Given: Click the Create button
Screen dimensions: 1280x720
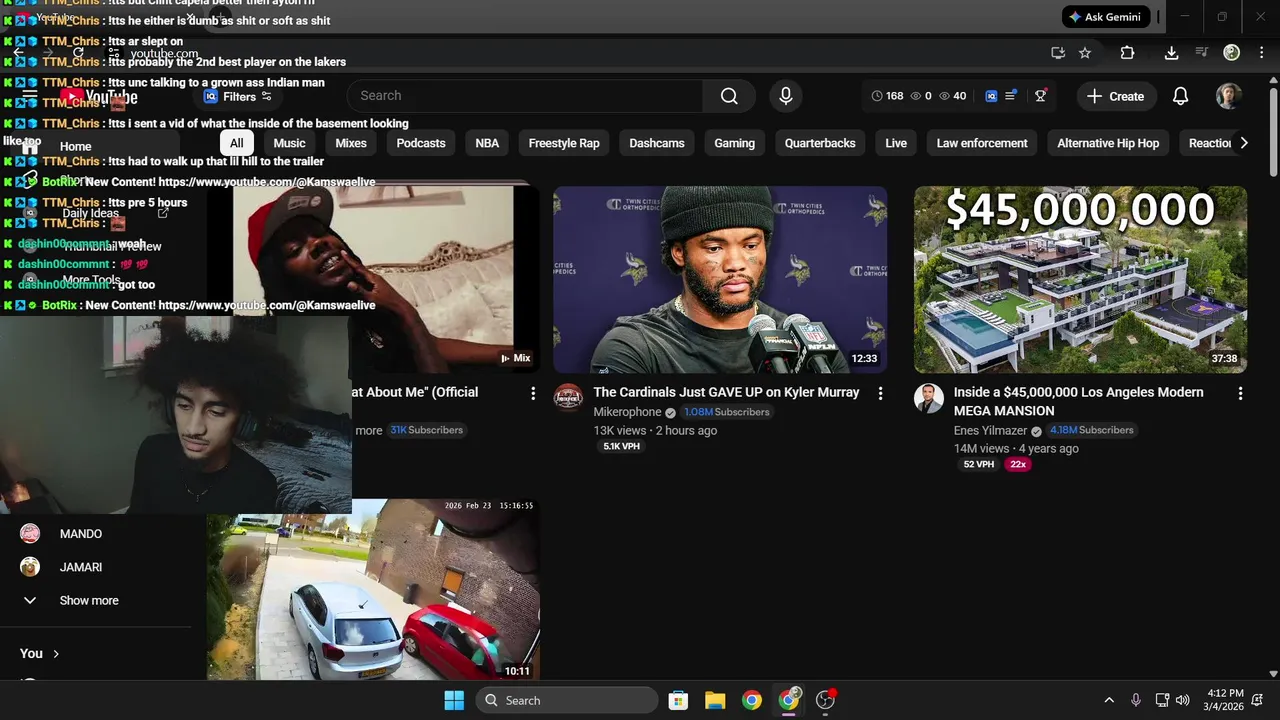Looking at the screenshot, I should [x=1115, y=96].
